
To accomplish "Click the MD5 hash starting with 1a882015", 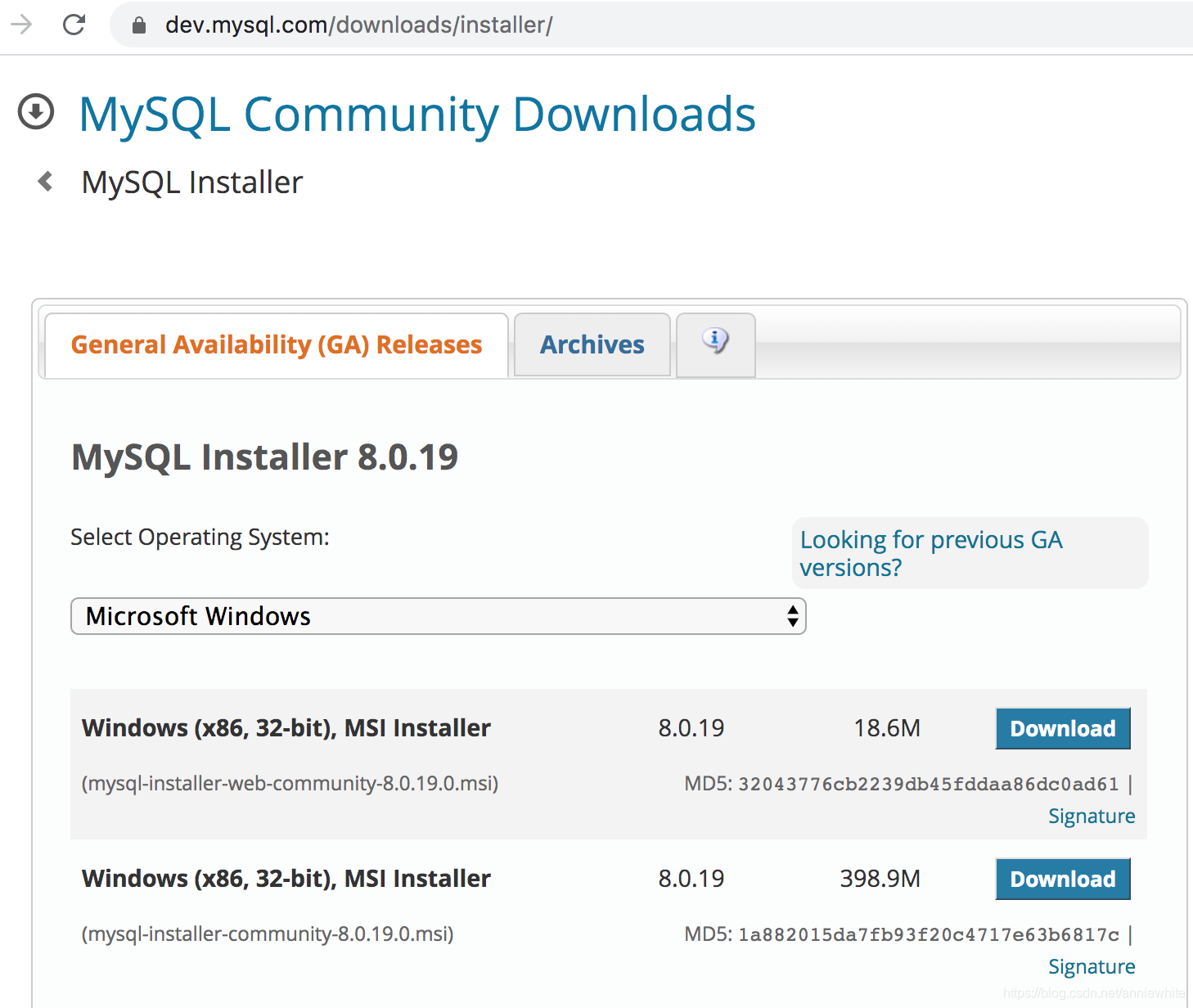I will pos(928,934).
